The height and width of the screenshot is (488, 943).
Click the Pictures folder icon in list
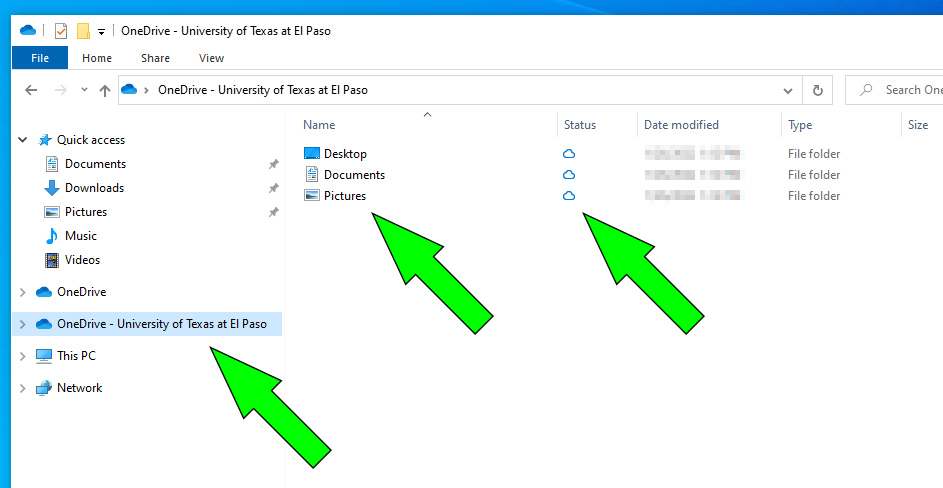[312, 196]
